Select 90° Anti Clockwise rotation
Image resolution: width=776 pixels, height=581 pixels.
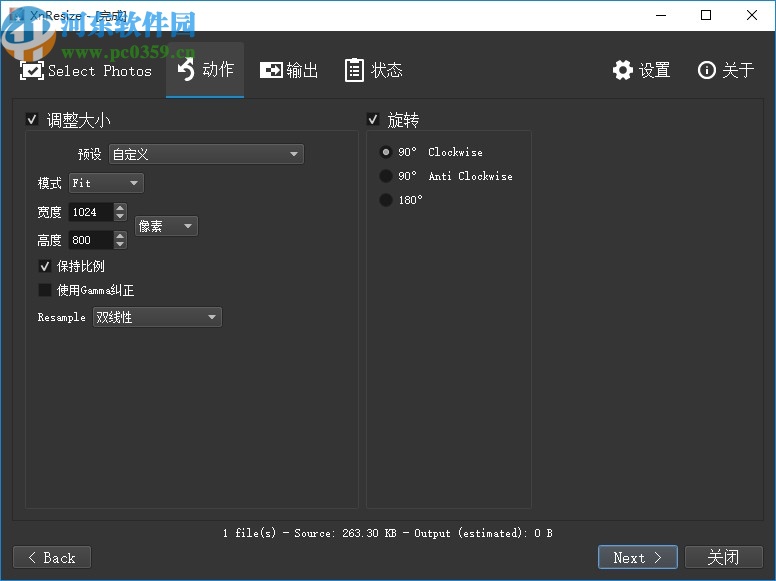[x=386, y=176]
